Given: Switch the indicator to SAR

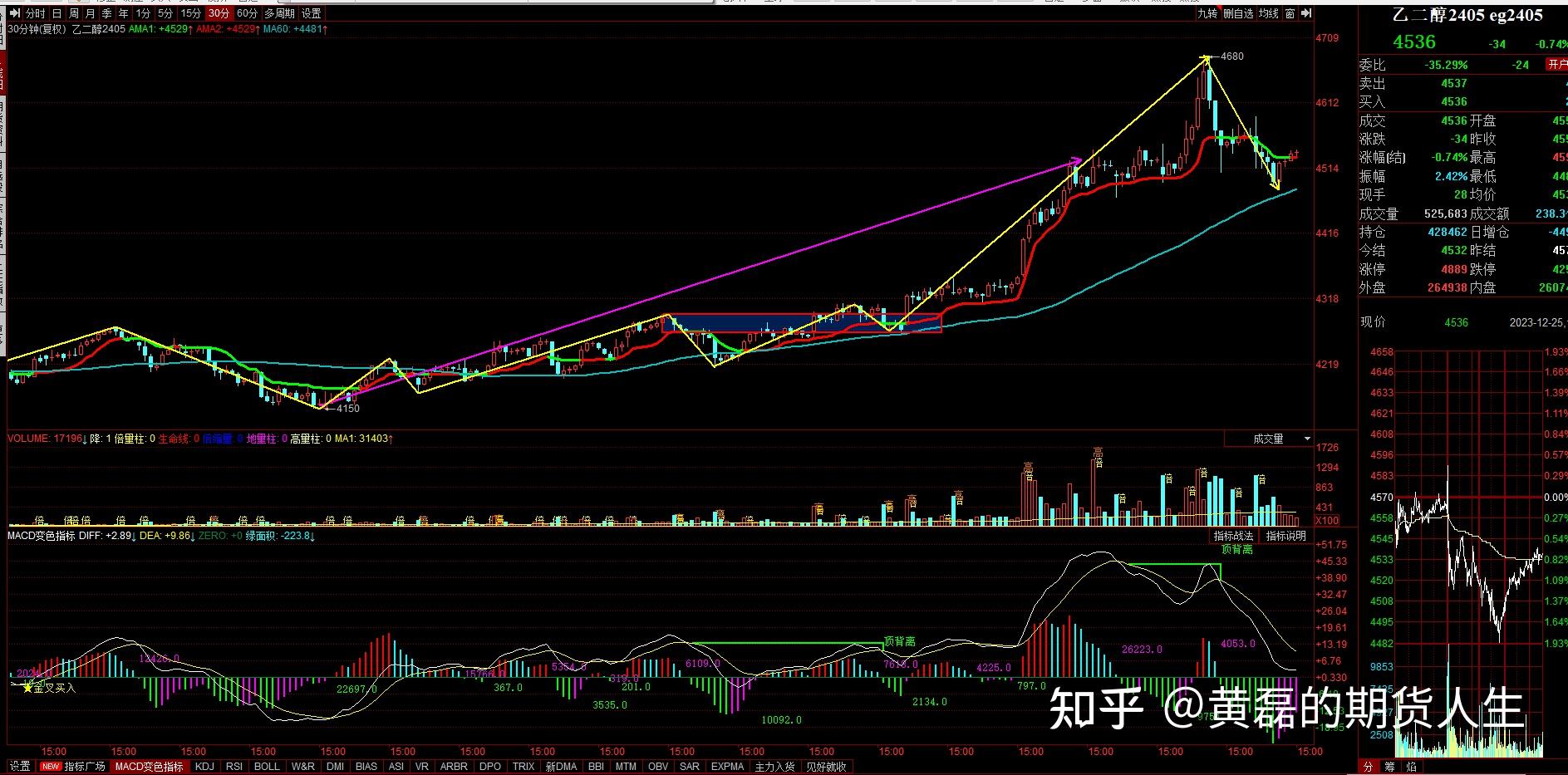Looking at the screenshot, I should tap(689, 767).
